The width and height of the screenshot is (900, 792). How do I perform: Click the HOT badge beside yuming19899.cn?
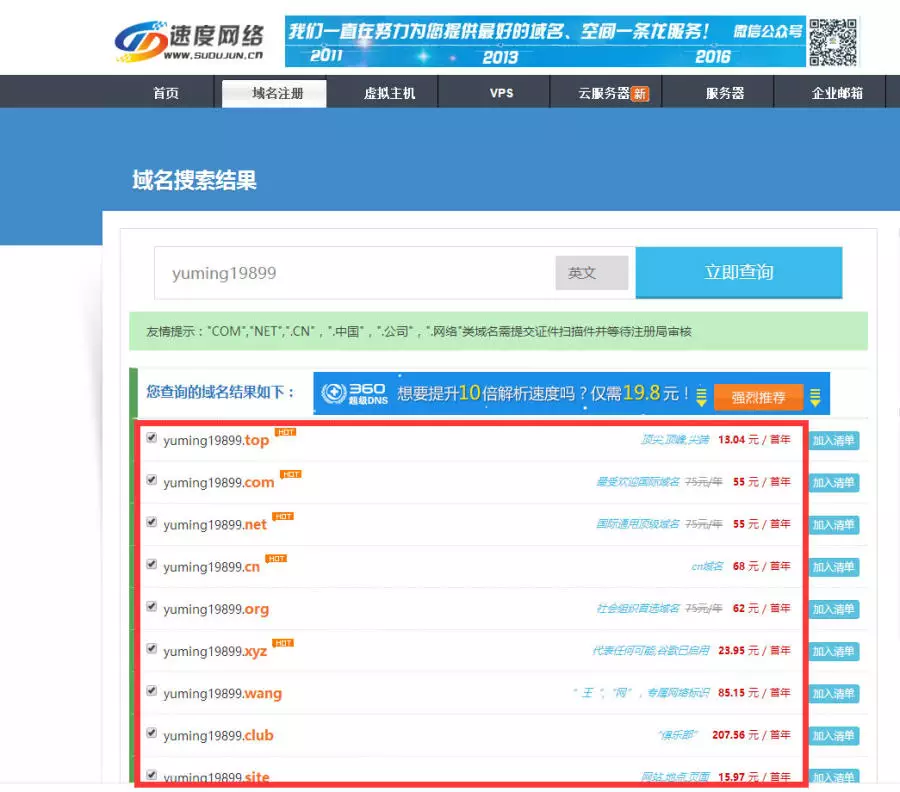[276, 558]
